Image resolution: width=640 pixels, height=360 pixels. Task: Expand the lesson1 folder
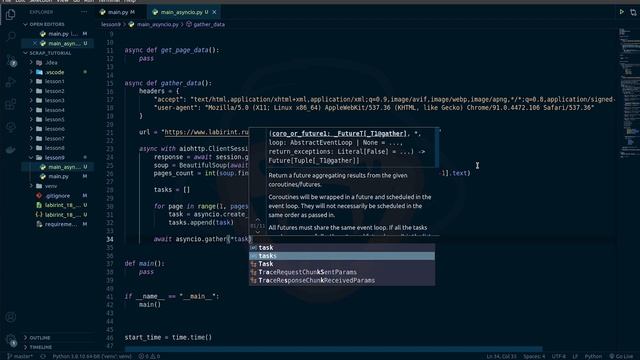pyautogui.click(x=54, y=81)
